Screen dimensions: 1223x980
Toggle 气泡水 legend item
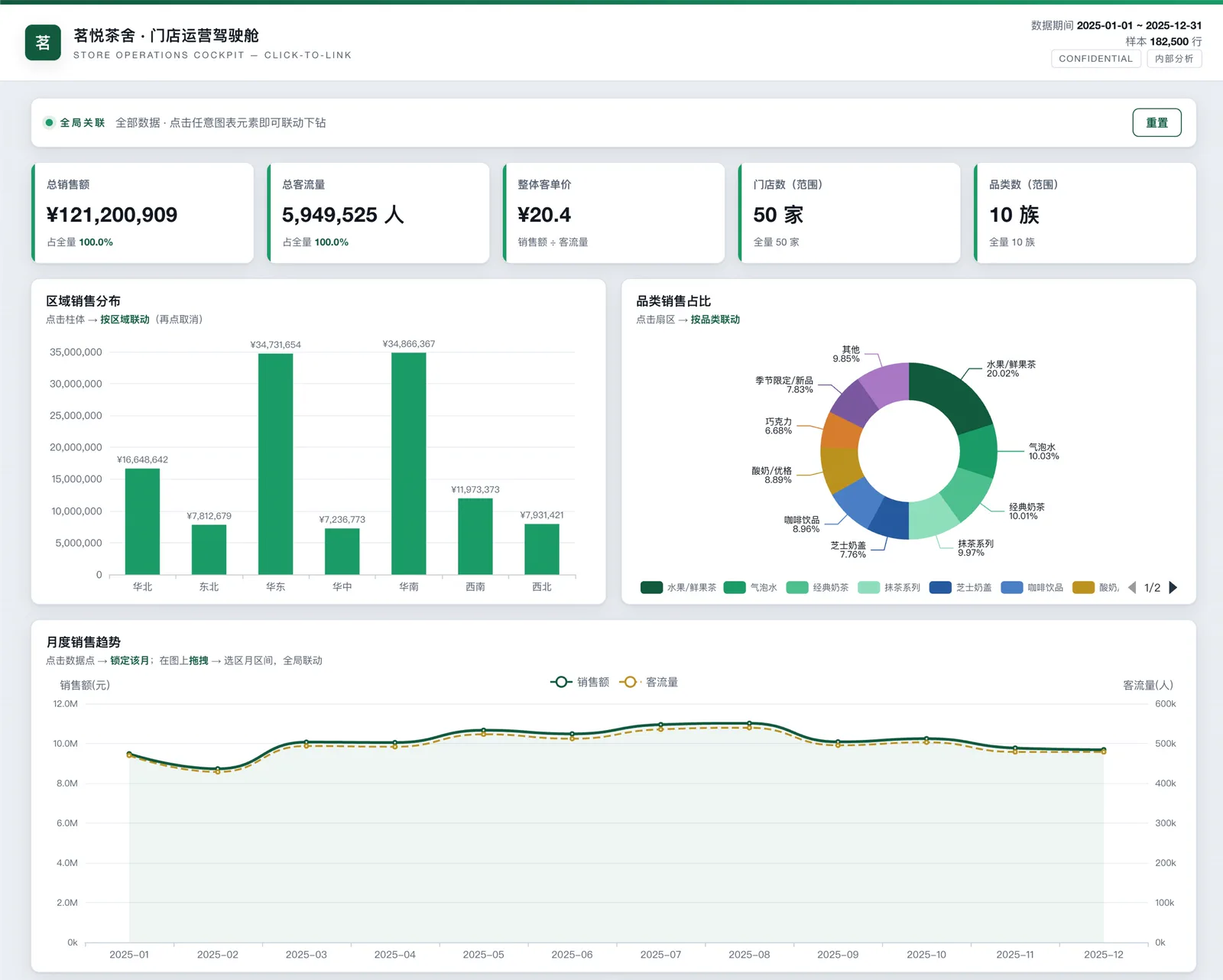click(x=751, y=587)
